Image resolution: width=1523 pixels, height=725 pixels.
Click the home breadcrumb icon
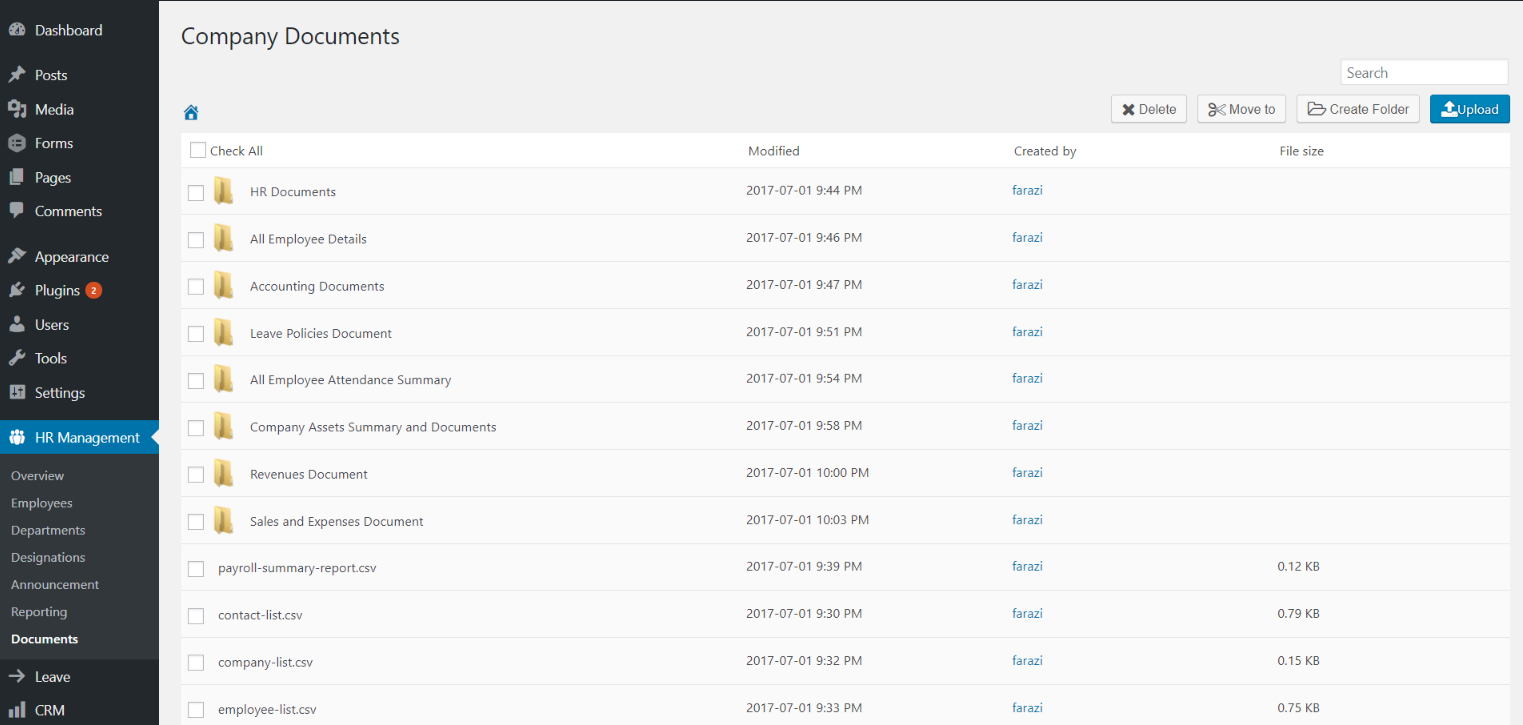point(191,113)
